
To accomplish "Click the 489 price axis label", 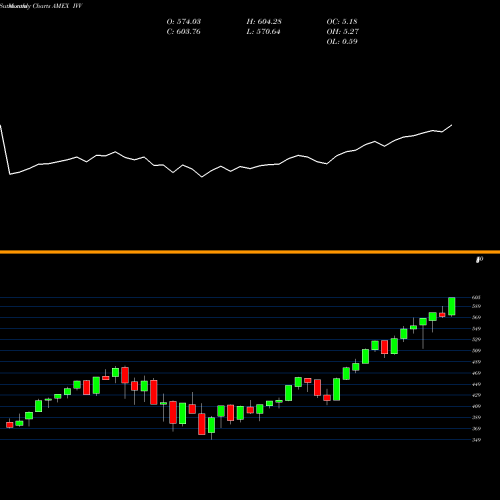I will [476, 362].
